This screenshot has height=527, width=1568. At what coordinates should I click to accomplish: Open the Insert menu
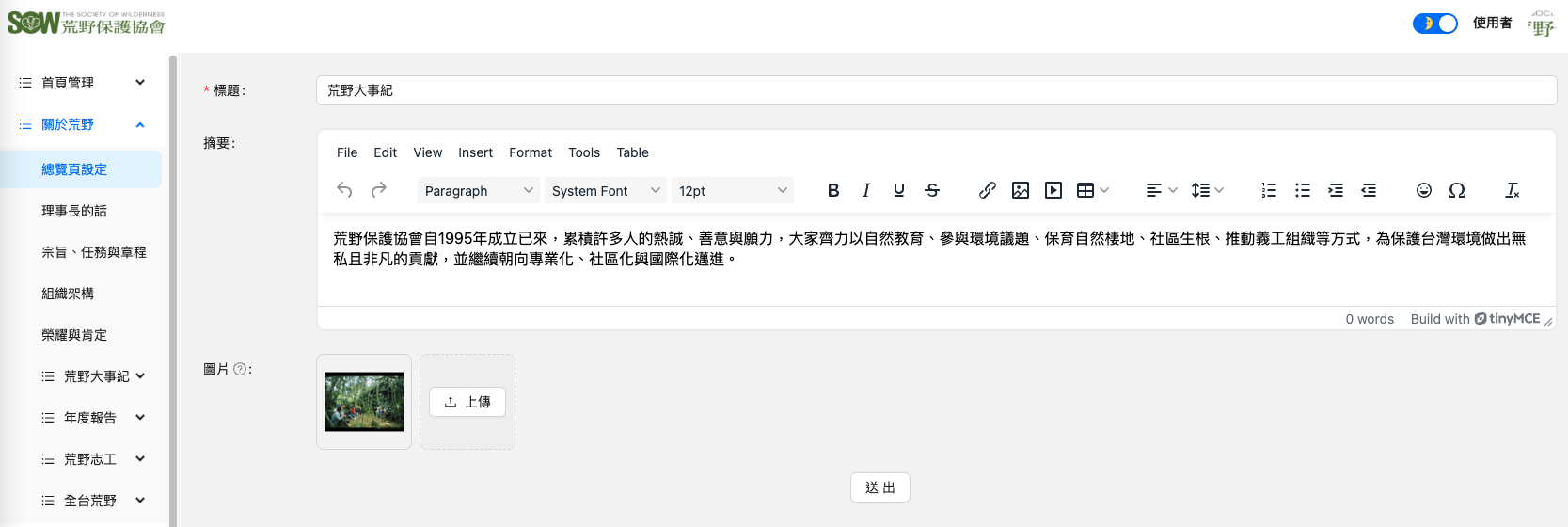pos(475,152)
